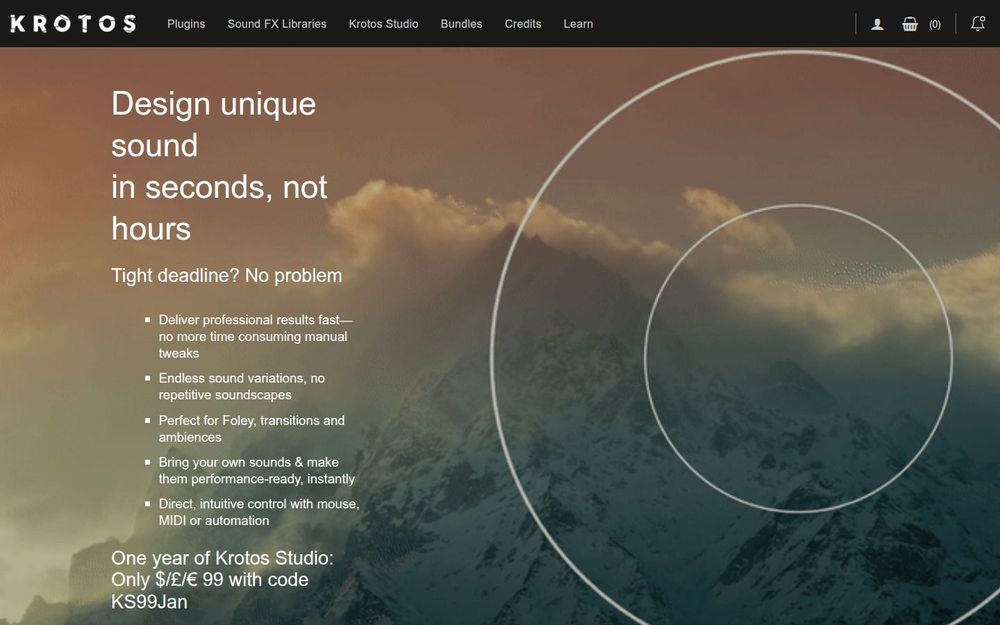Click the bullet "Perfect for Foley, transitions"

click(x=251, y=429)
